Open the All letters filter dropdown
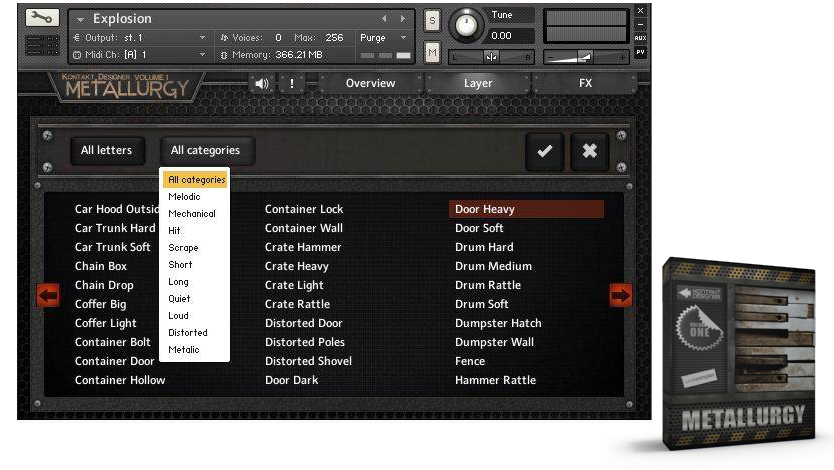 tap(106, 150)
